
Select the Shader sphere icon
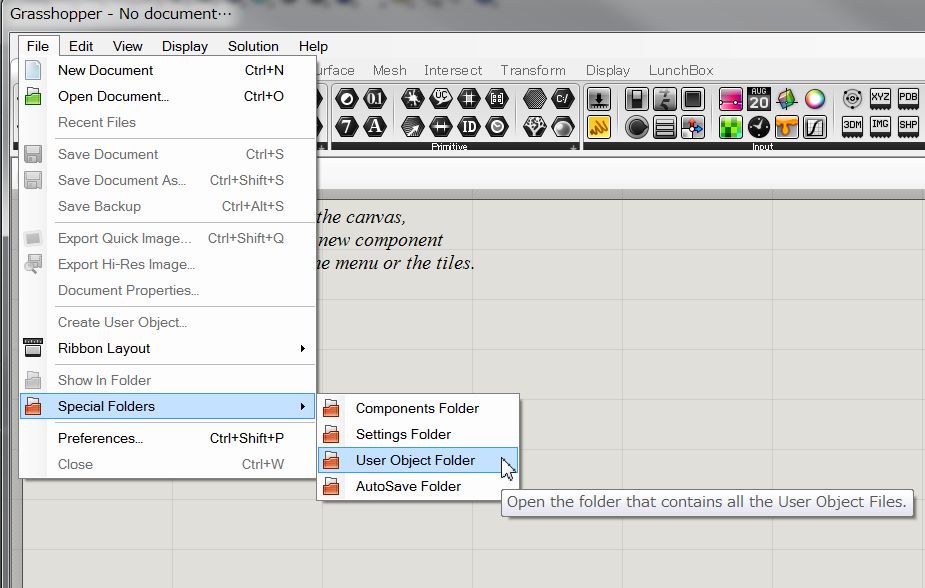click(562, 126)
